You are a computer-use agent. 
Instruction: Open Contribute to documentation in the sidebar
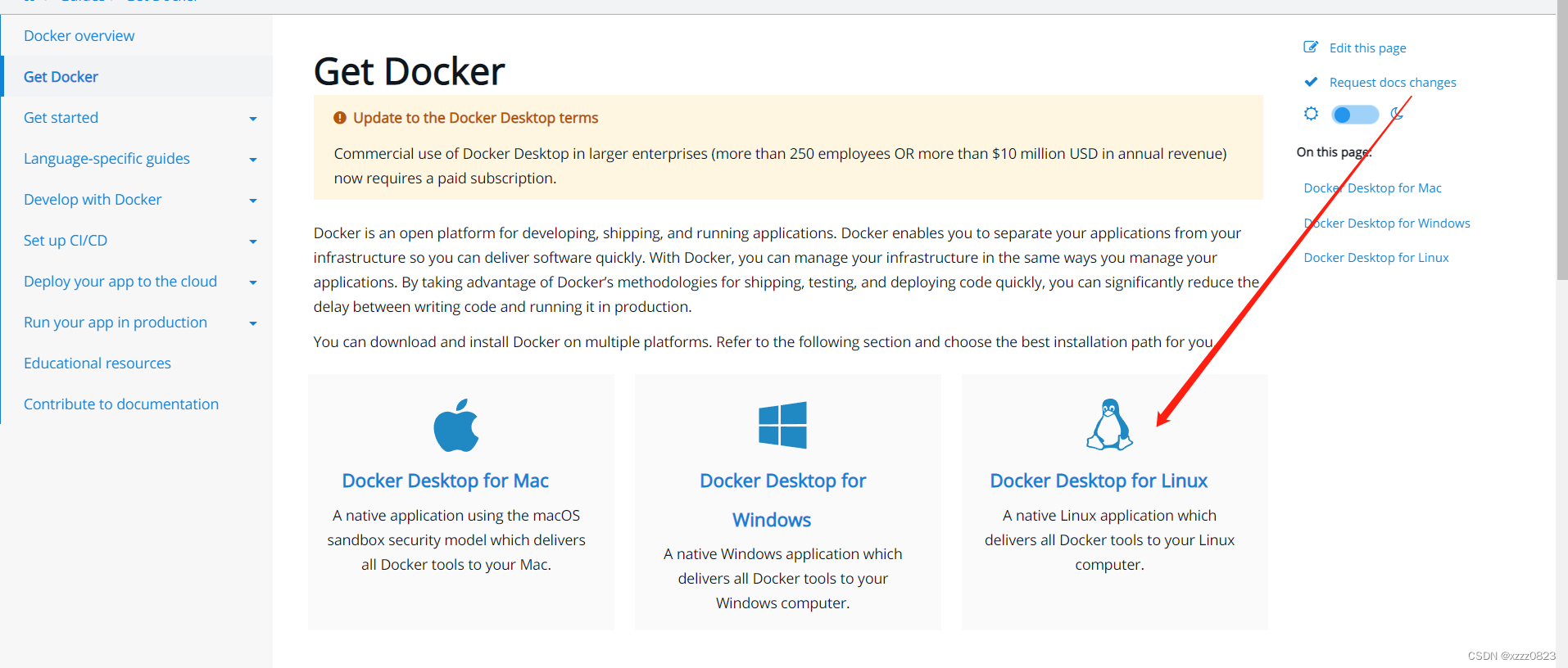click(x=121, y=404)
